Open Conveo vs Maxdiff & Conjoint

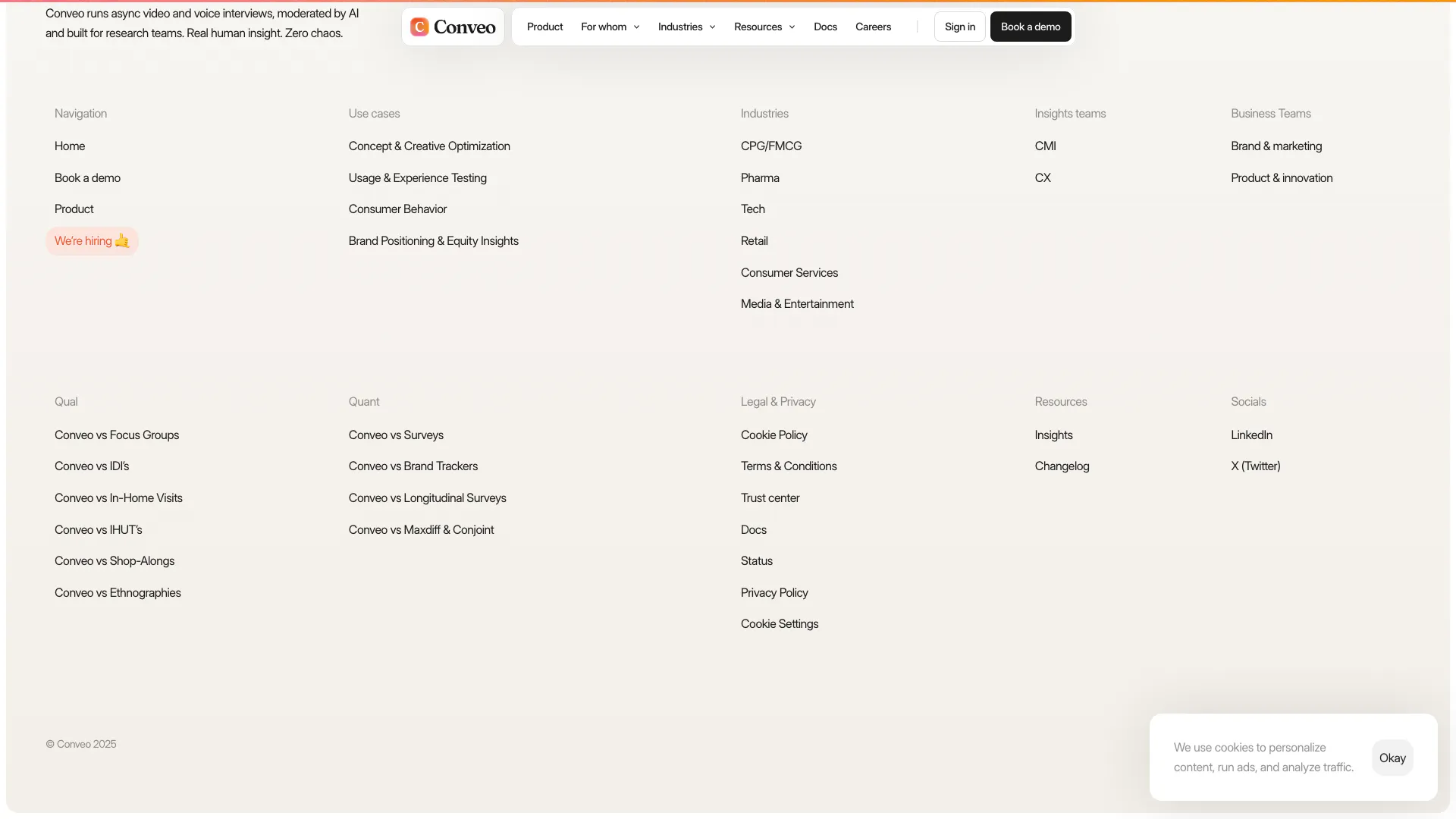(421, 530)
